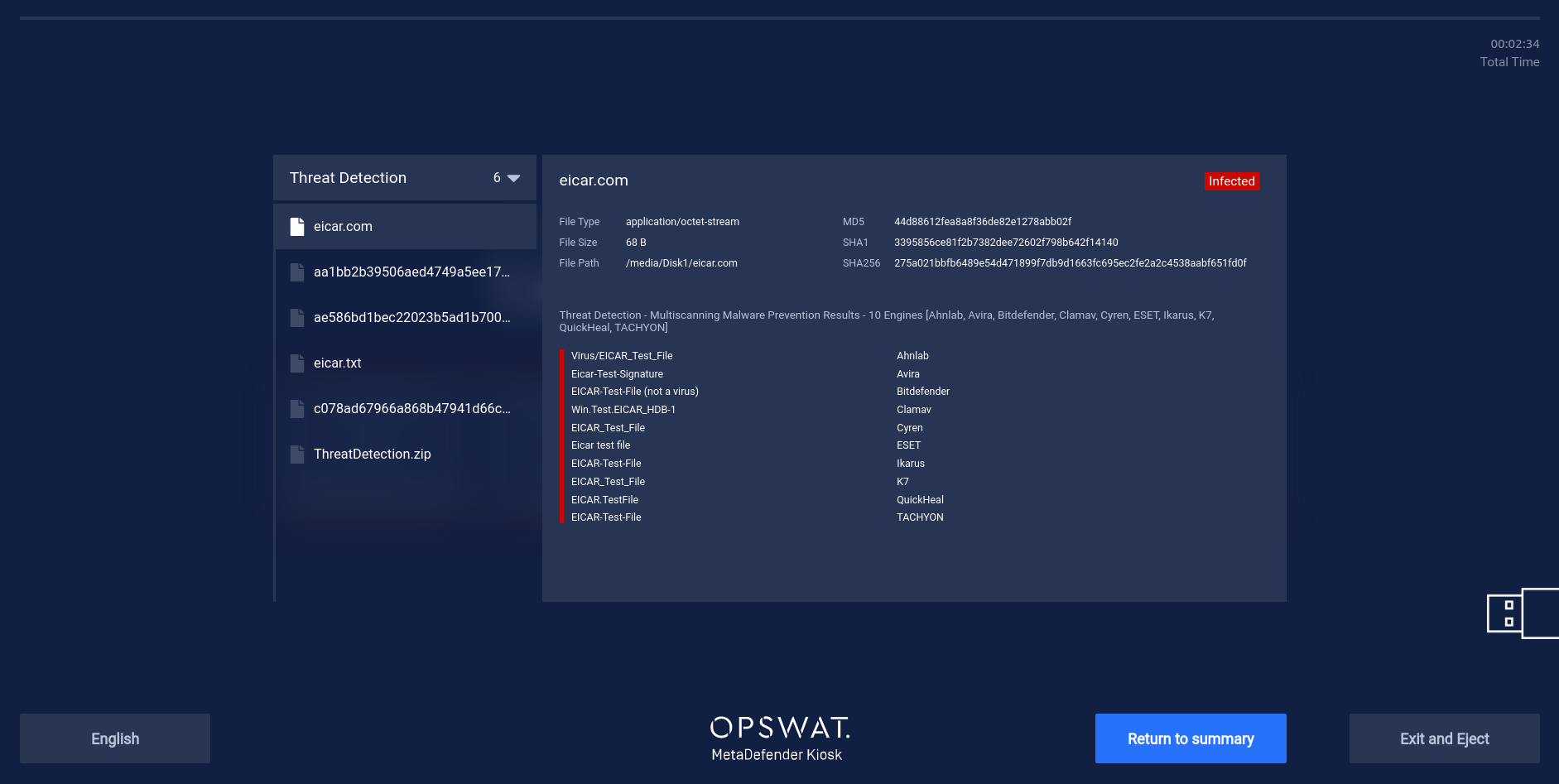
Task: Click the USB drive icon
Action: [1523, 613]
